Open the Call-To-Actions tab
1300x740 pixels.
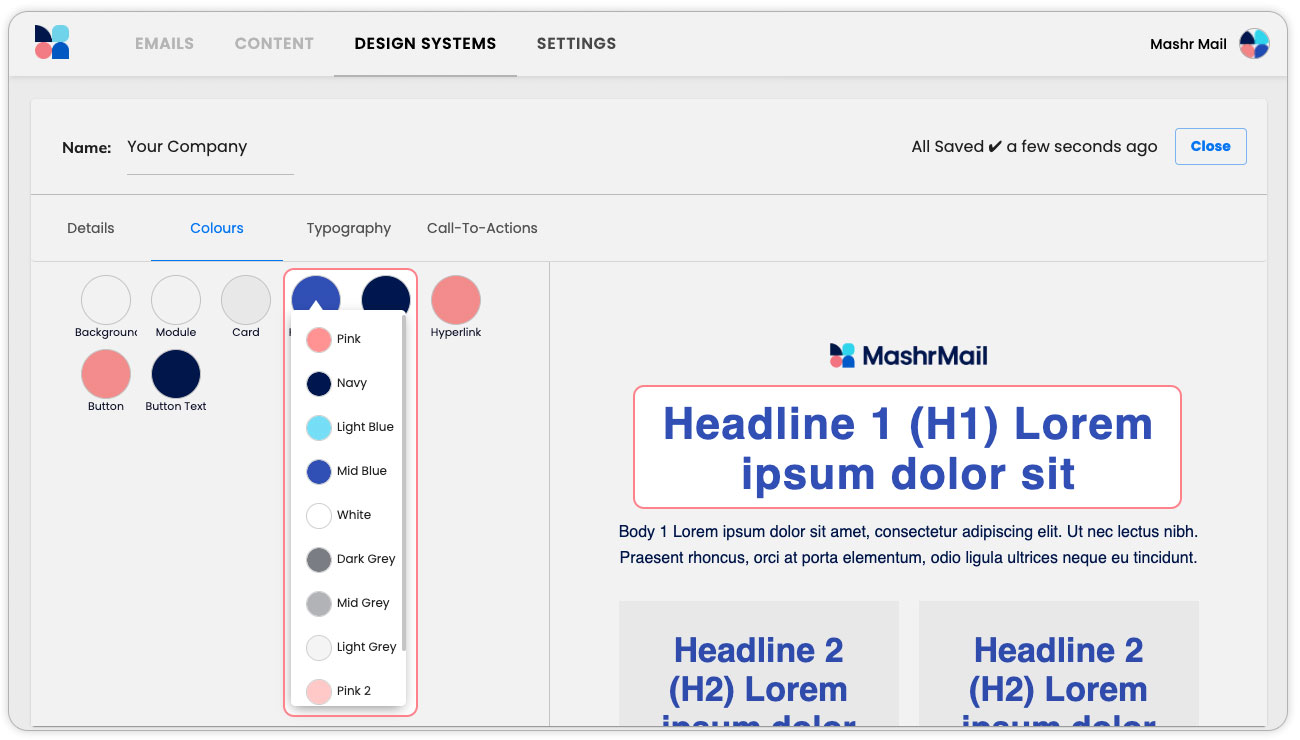(482, 228)
